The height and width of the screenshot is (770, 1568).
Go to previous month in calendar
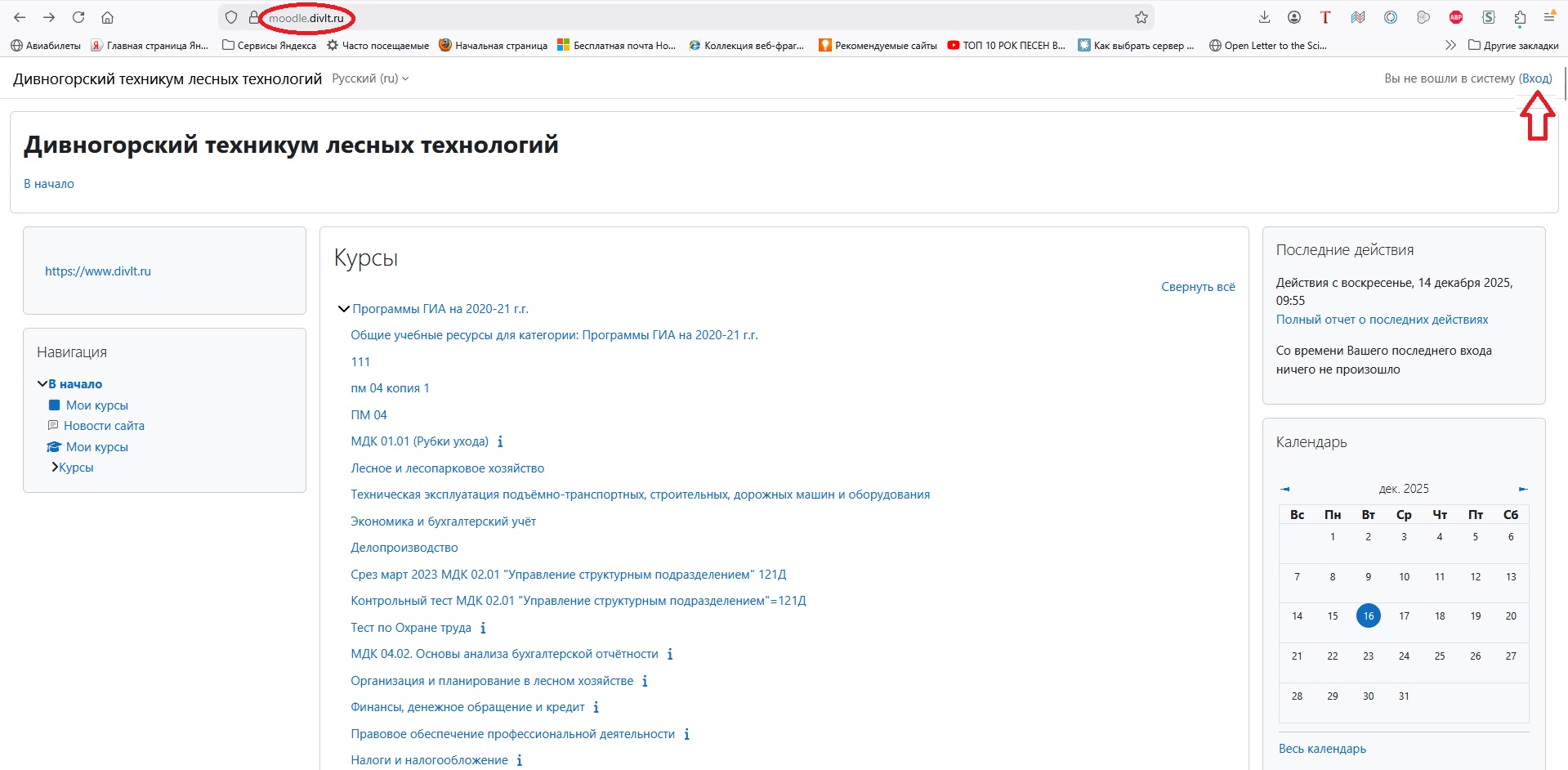pos(1285,489)
